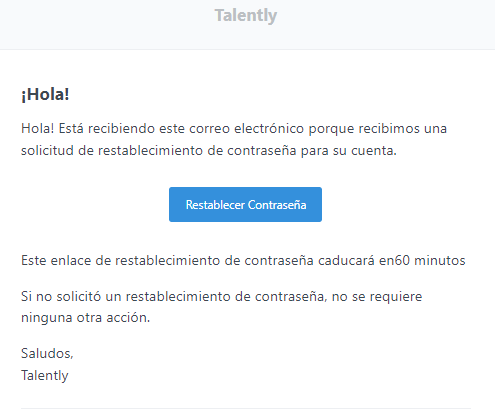Click 'Este enlace' at start of expiry line

coord(56,260)
